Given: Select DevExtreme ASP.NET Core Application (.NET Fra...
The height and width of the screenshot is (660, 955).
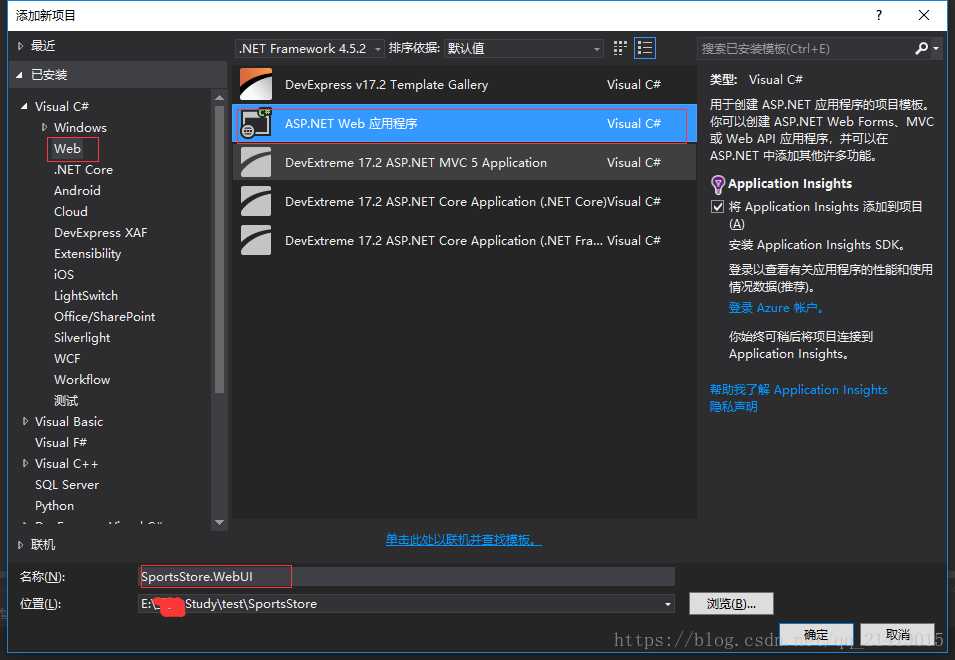Looking at the screenshot, I should coord(464,240).
